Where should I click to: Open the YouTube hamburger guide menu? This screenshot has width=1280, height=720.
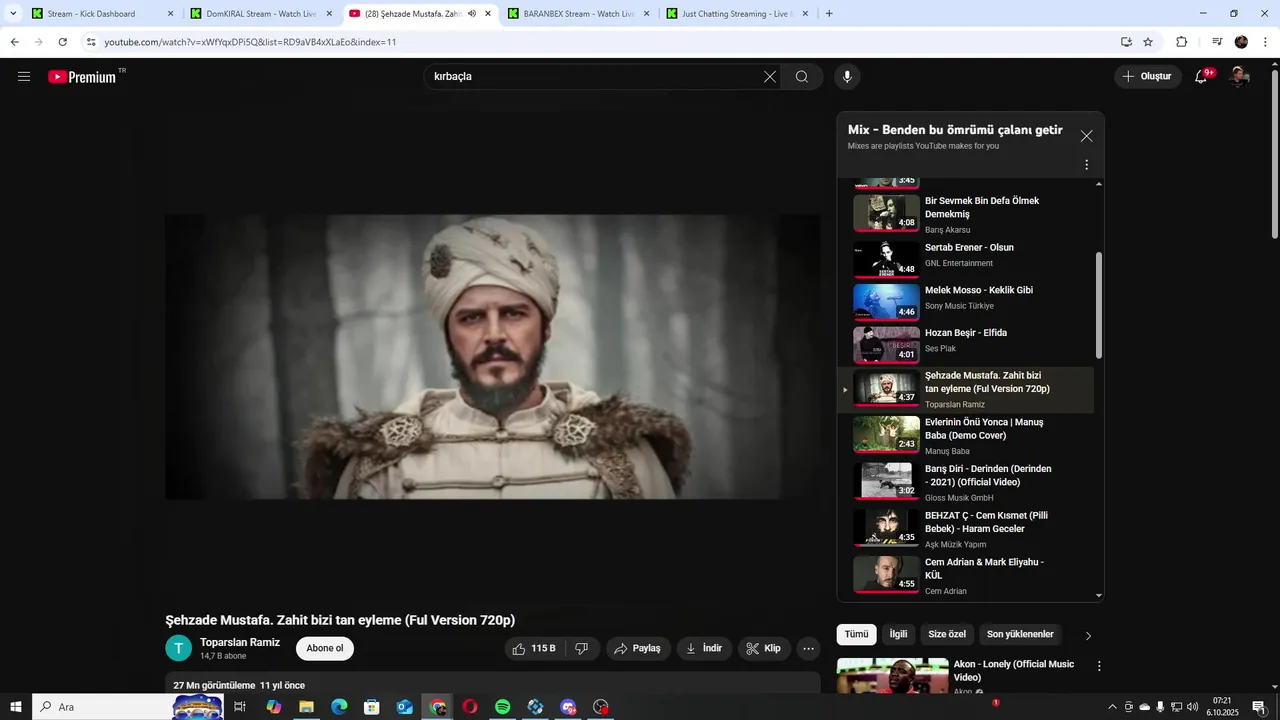[x=24, y=77]
